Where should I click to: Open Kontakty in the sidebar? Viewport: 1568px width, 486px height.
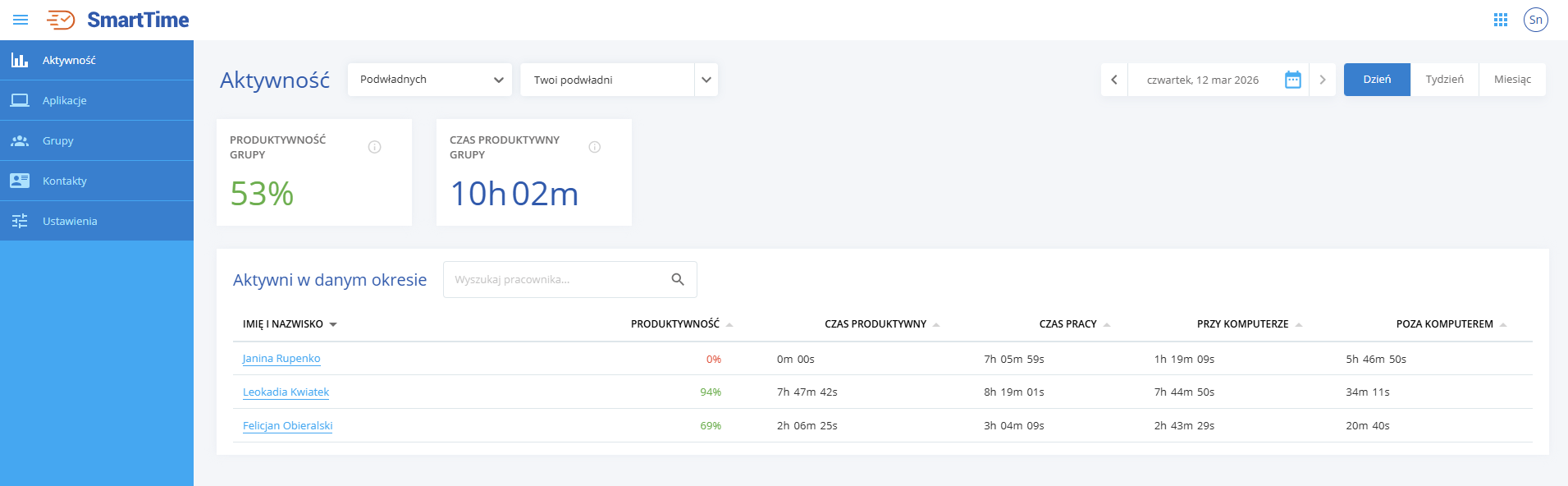pyautogui.click(x=97, y=181)
